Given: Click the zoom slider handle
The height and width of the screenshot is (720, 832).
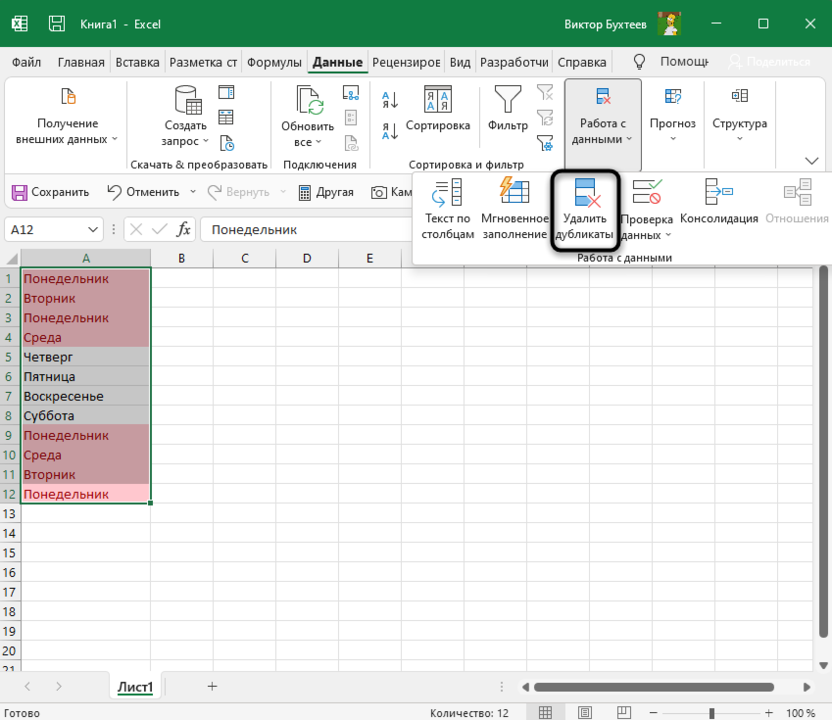Looking at the screenshot, I should click(712, 713).
